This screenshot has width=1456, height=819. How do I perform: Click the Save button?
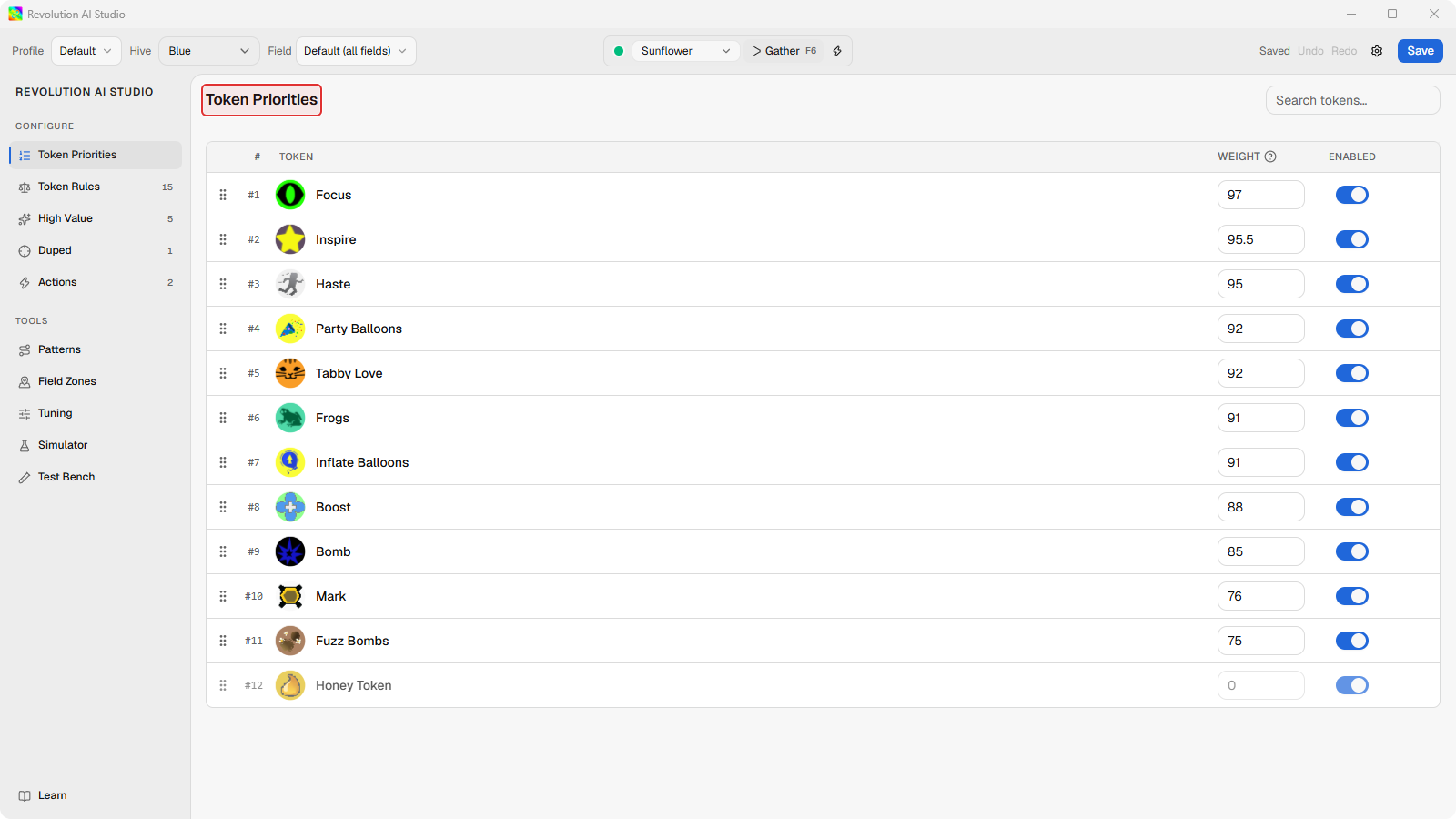click(x=1421, y=51)
